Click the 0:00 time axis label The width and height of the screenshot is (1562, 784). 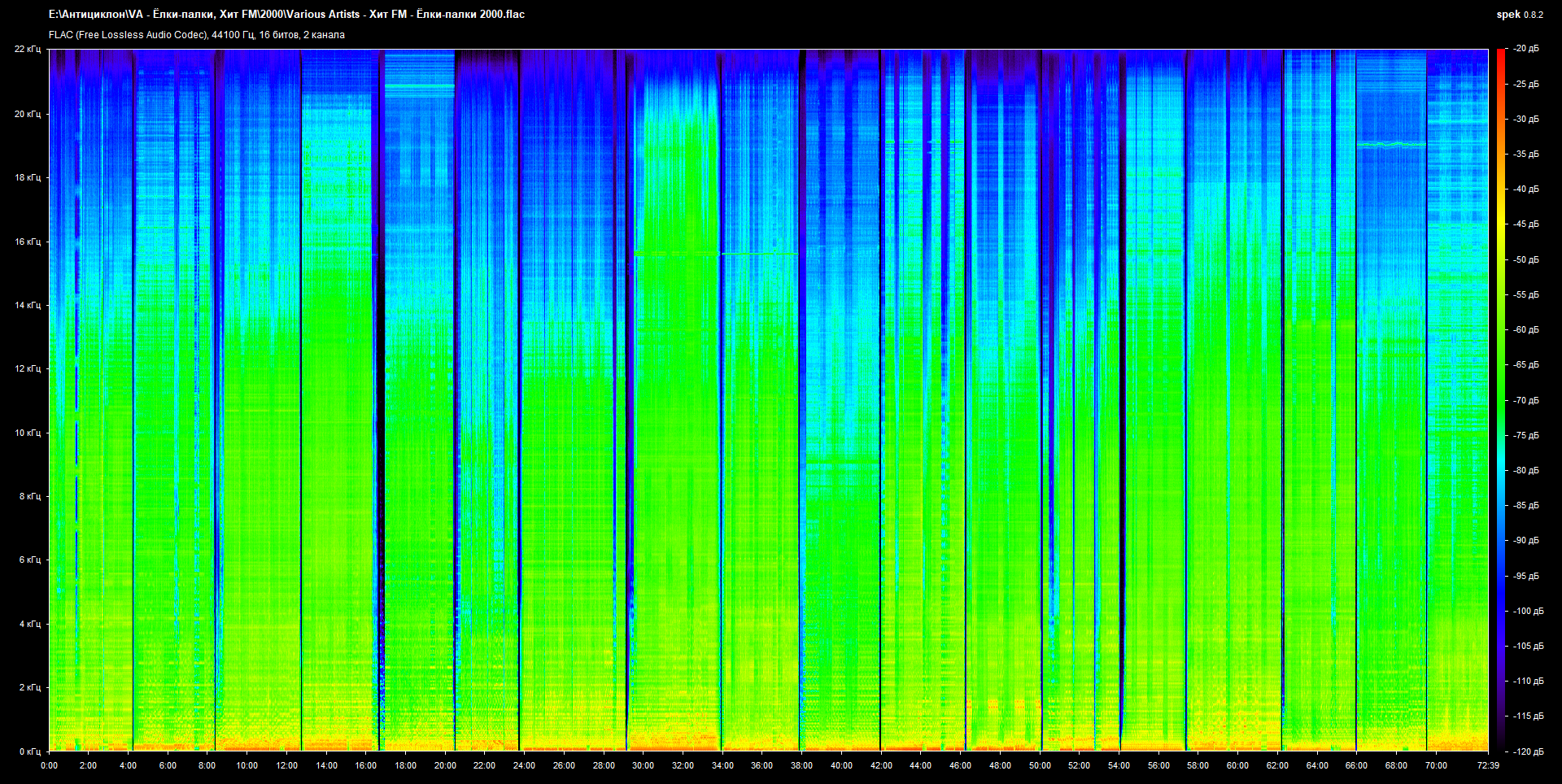(49, 765)
